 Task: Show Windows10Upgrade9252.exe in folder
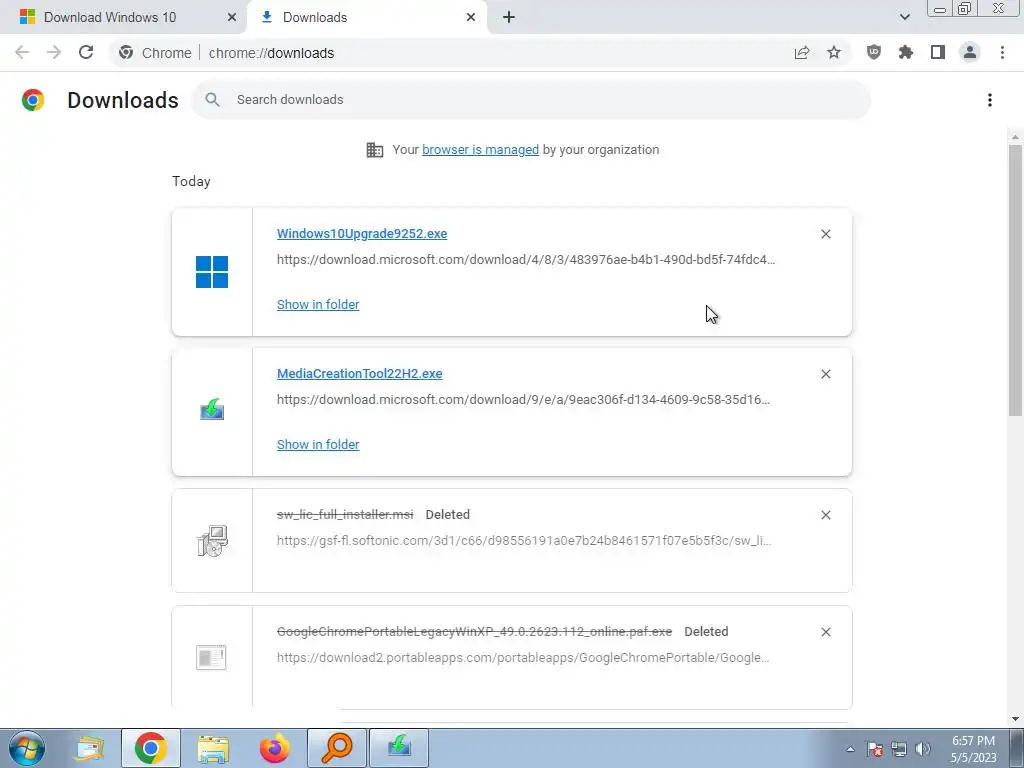[318, 304]
